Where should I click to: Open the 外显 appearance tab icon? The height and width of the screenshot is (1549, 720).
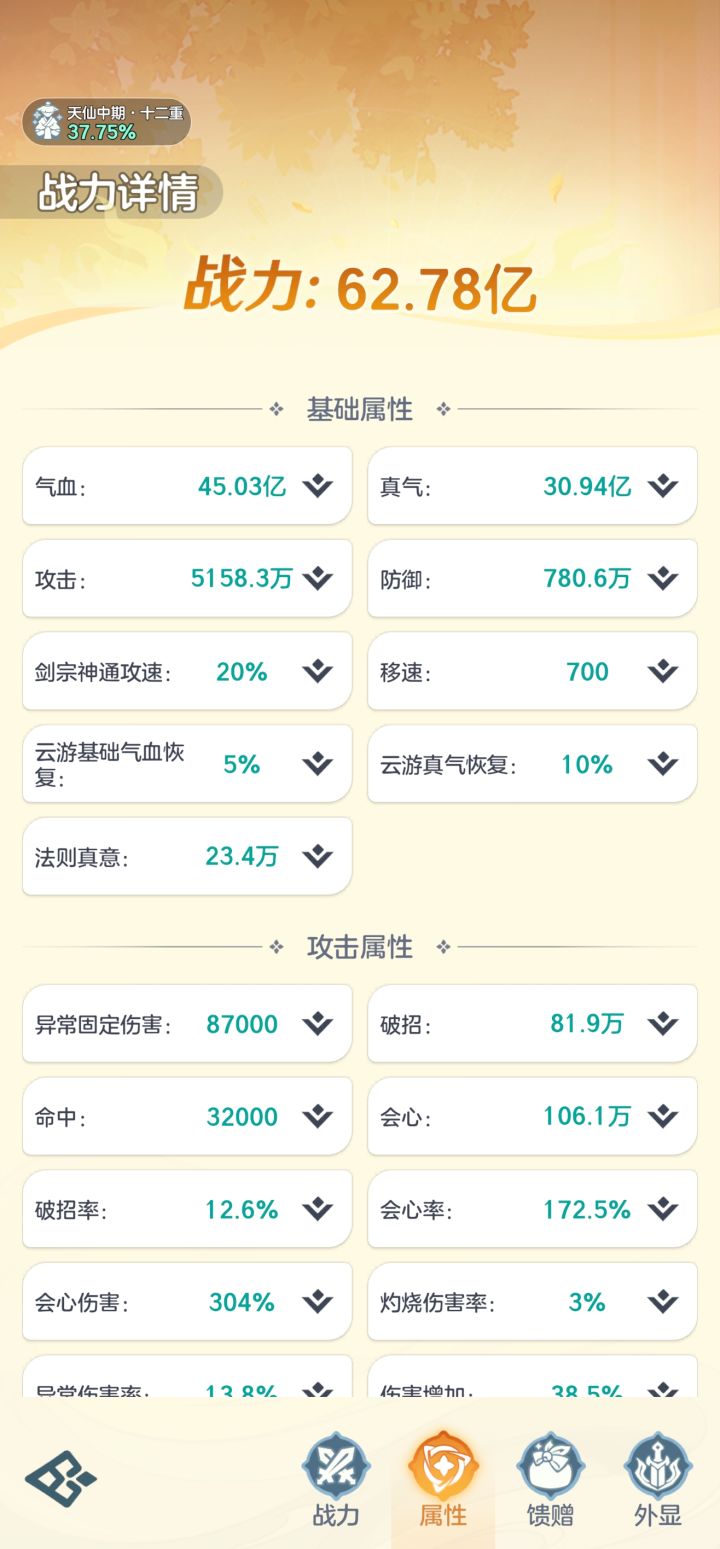click(x=658, y=1466)
